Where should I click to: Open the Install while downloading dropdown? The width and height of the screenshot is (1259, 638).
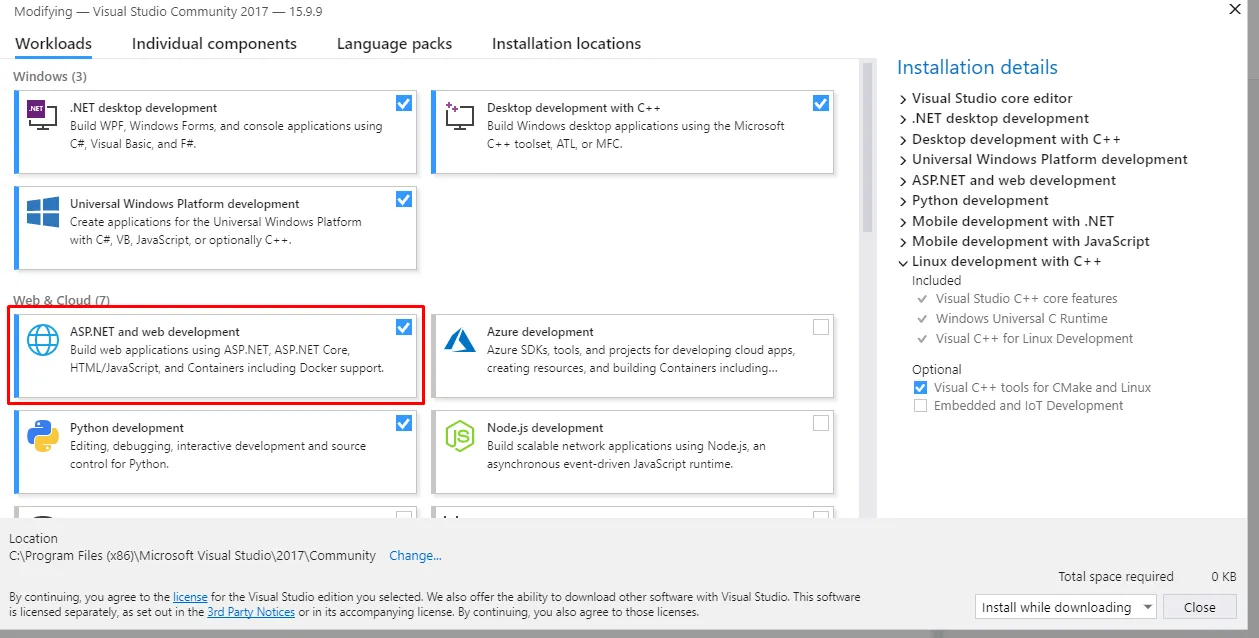coord(1065,607)
